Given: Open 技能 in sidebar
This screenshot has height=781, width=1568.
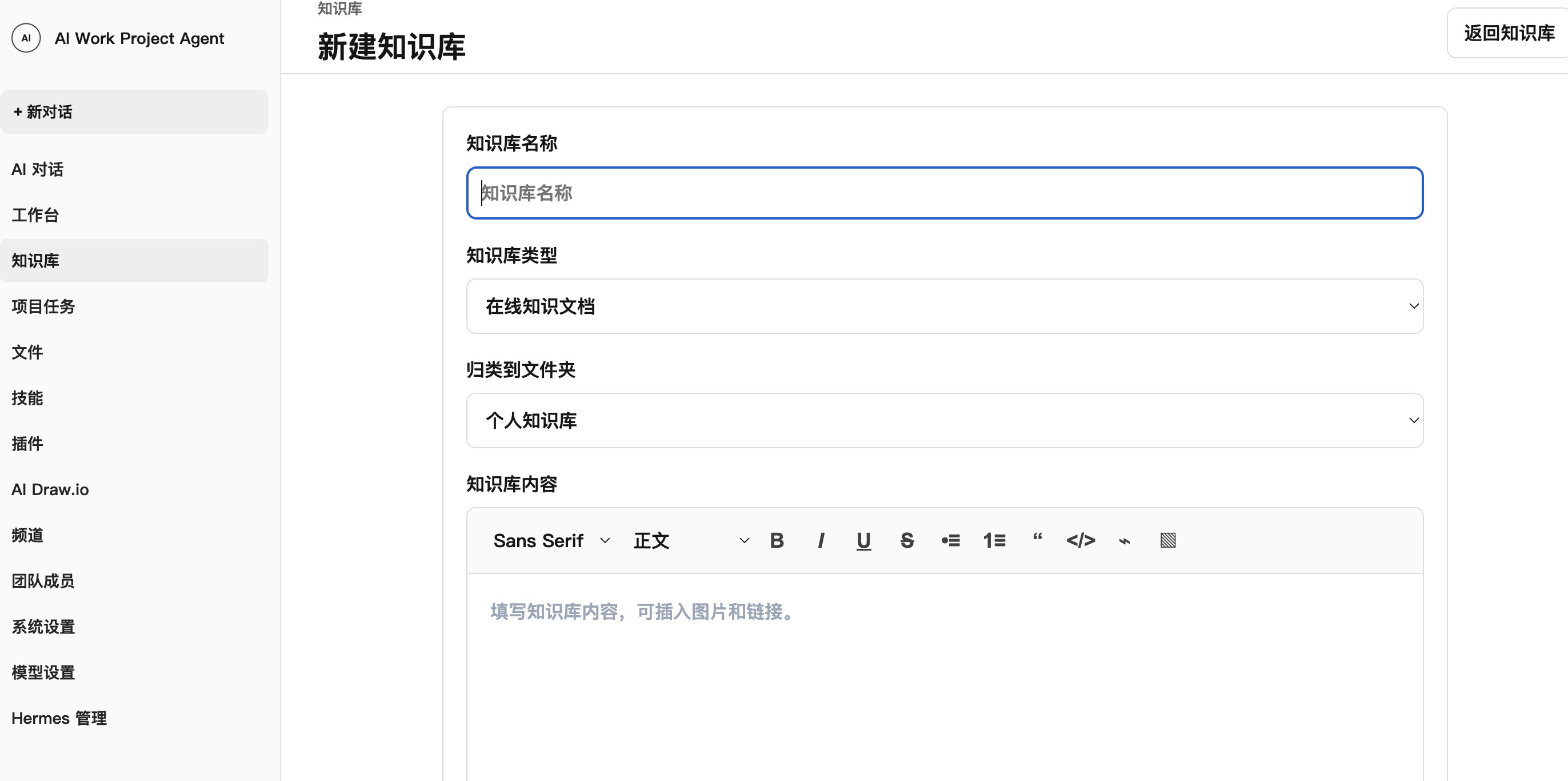Looking at the screenshot, I should tap(134, 398).
